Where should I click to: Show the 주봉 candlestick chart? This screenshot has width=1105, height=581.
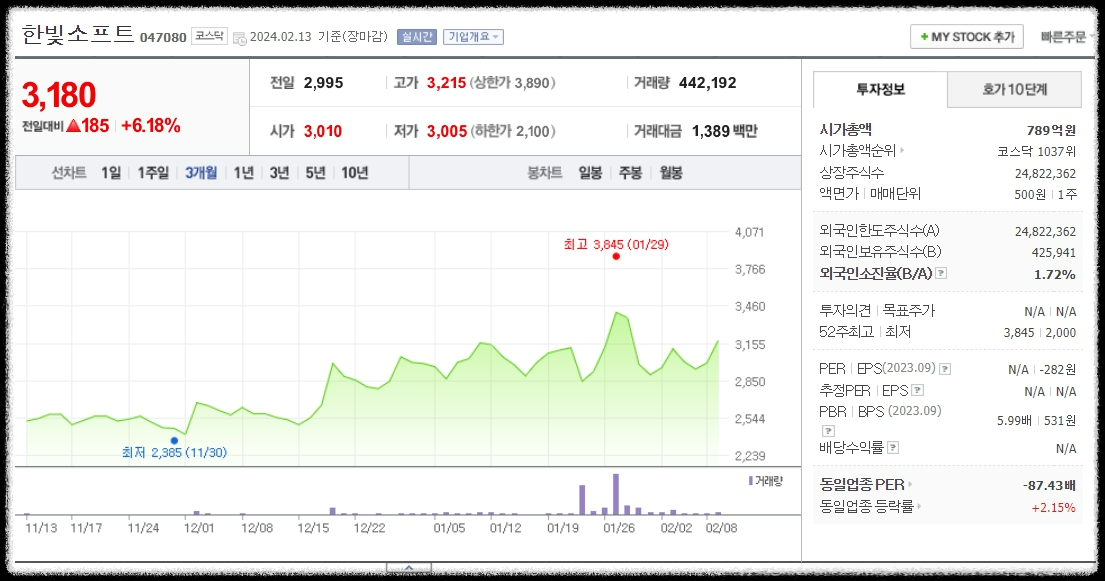pos(630,173)
